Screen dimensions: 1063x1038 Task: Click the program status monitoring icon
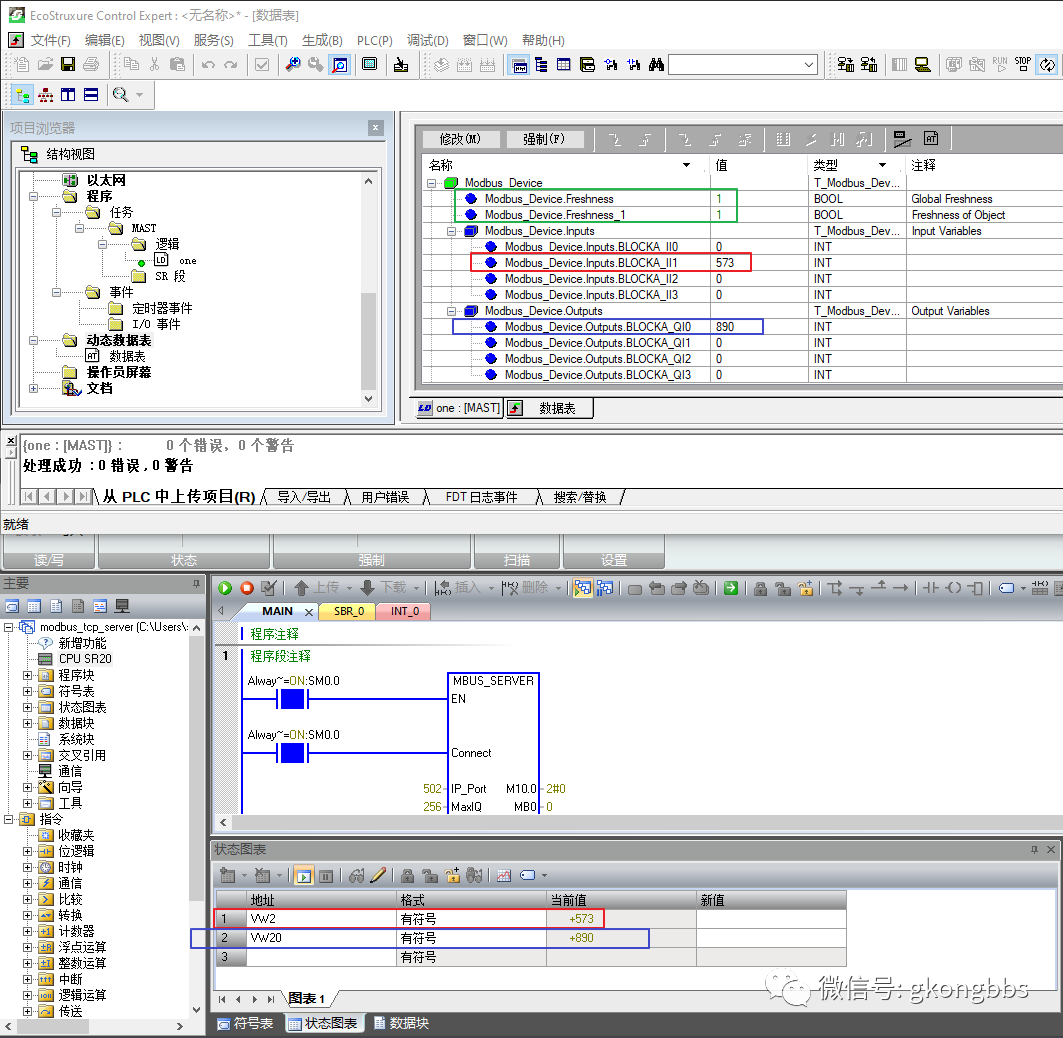(582, 588)
